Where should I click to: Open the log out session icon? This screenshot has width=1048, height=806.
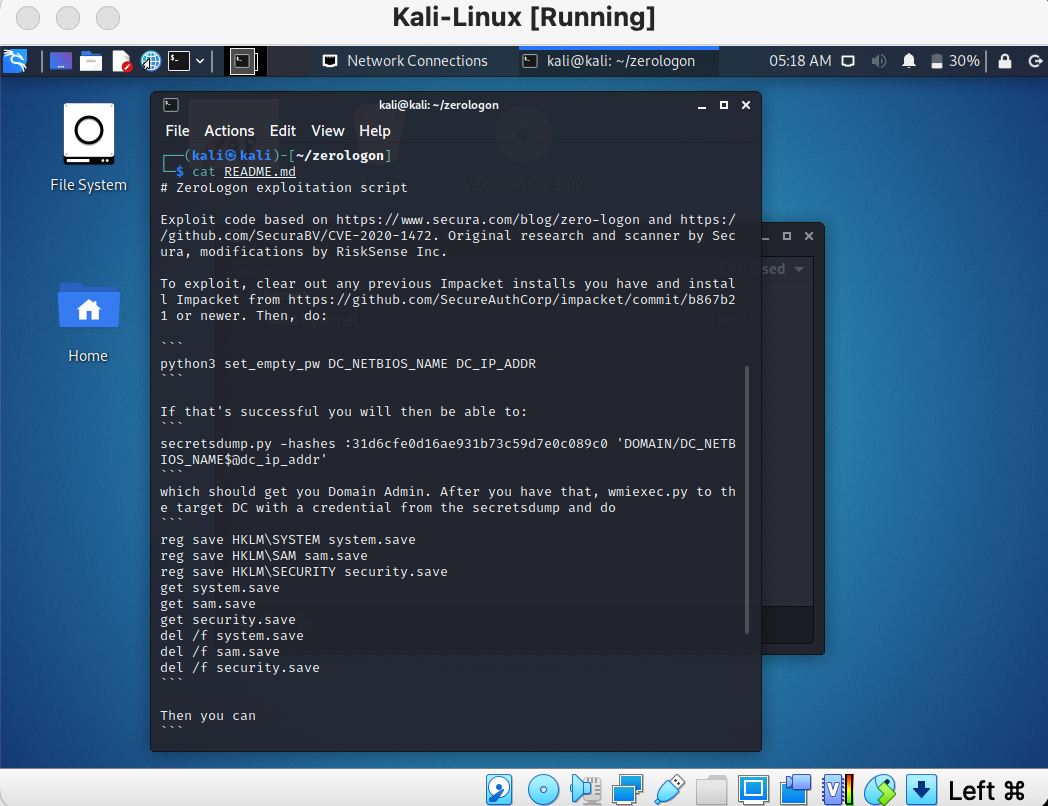coord(1035,61)
